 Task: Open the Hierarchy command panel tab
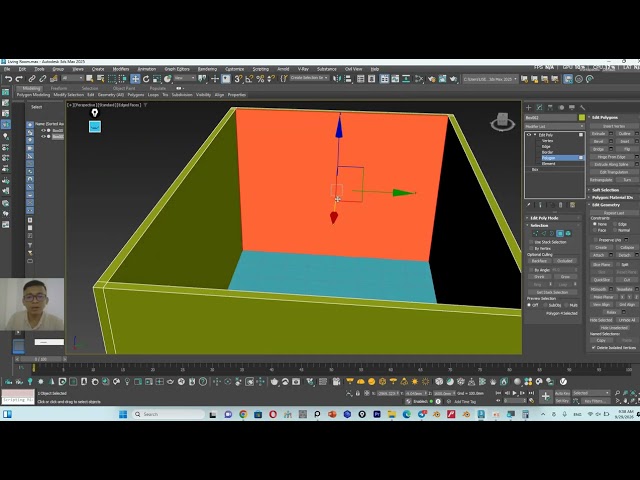(x=550, y=107)
